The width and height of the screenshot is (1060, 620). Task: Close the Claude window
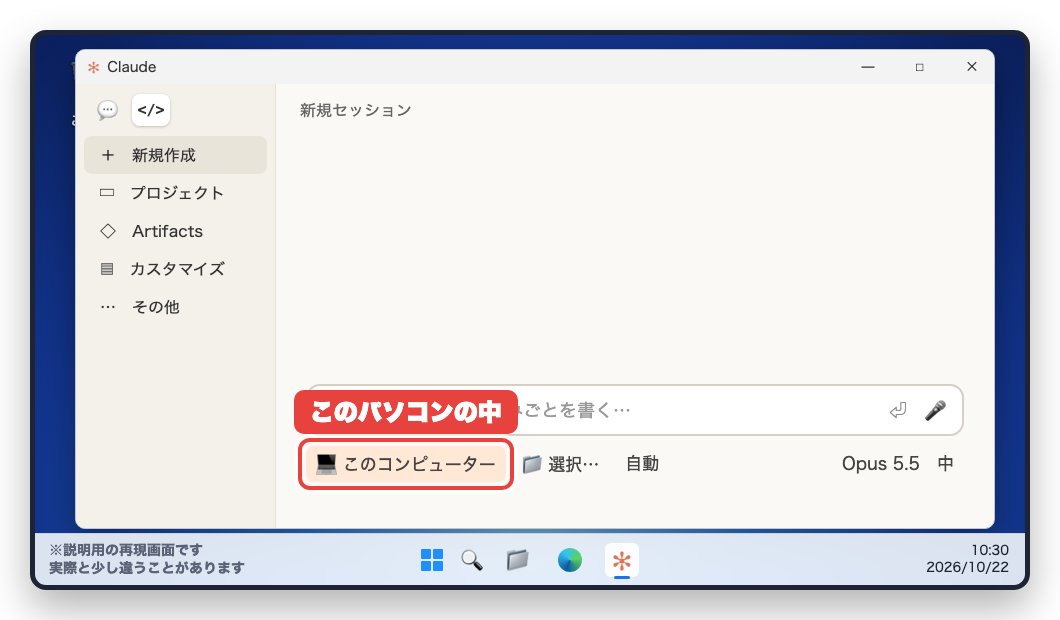(971, 67)
